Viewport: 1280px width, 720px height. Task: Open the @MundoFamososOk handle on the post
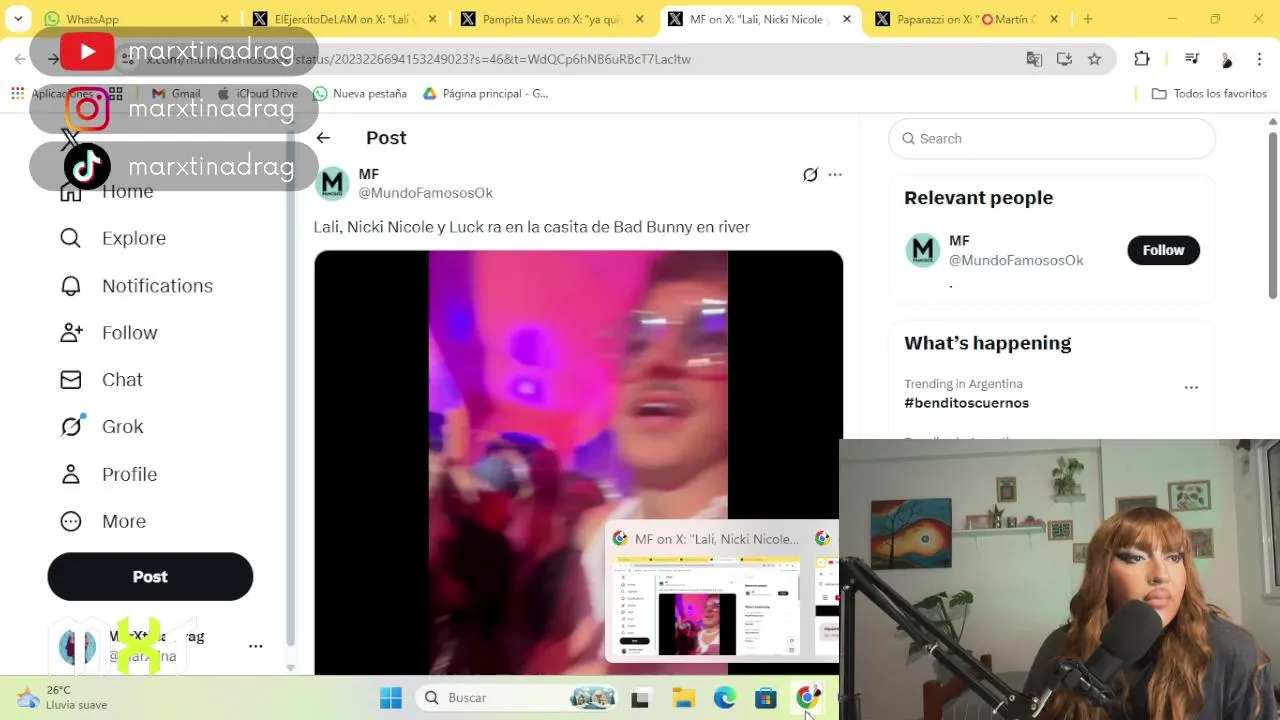[425, 193]
